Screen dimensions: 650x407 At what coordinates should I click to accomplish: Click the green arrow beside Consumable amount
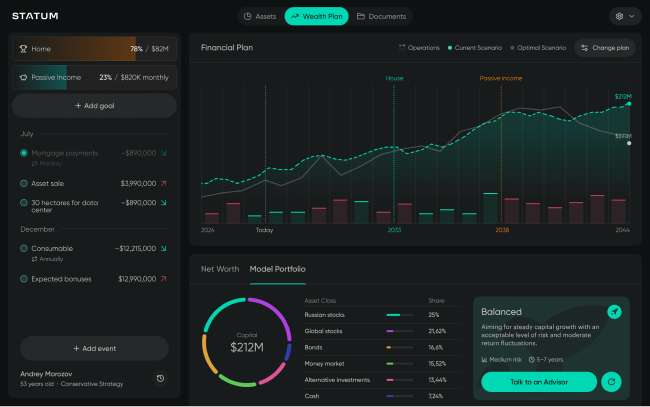click(163, 248)
